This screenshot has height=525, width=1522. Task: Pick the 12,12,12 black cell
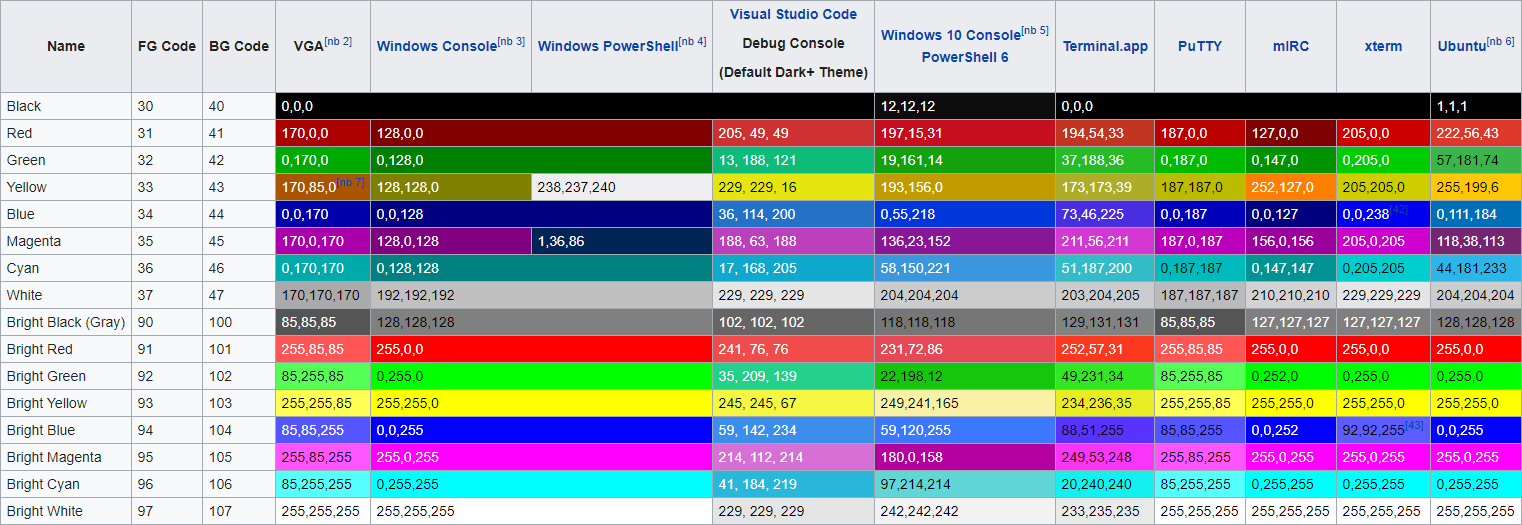coord(965,106)
